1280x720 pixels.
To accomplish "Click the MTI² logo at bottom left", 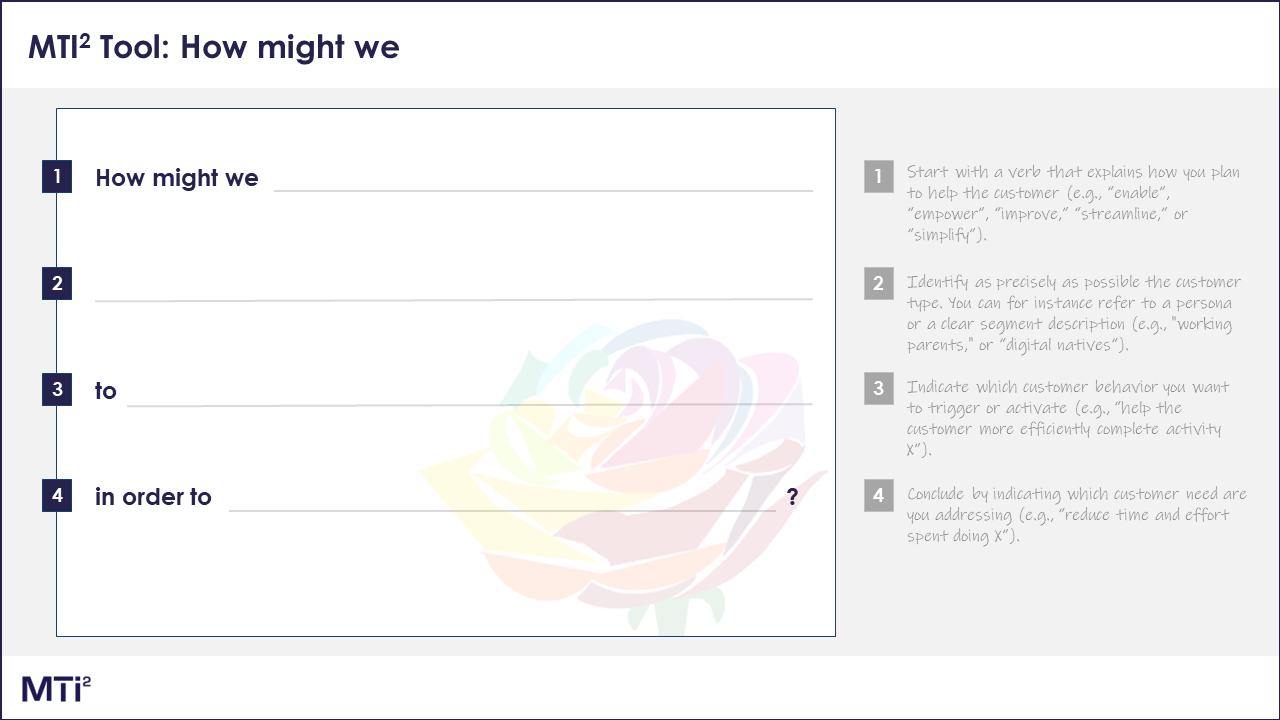I will point(57,688).
